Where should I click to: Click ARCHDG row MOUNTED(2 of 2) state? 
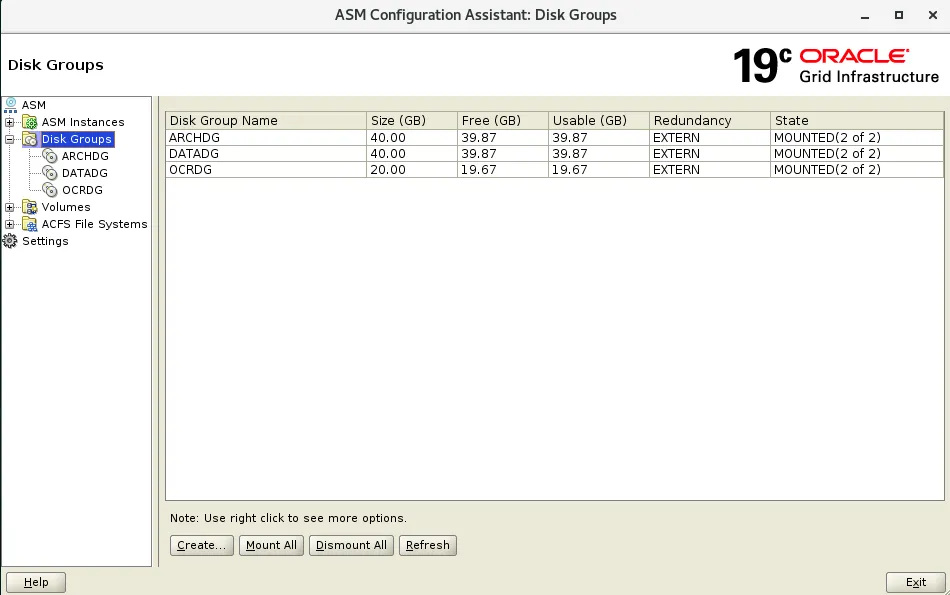[857, 138]
